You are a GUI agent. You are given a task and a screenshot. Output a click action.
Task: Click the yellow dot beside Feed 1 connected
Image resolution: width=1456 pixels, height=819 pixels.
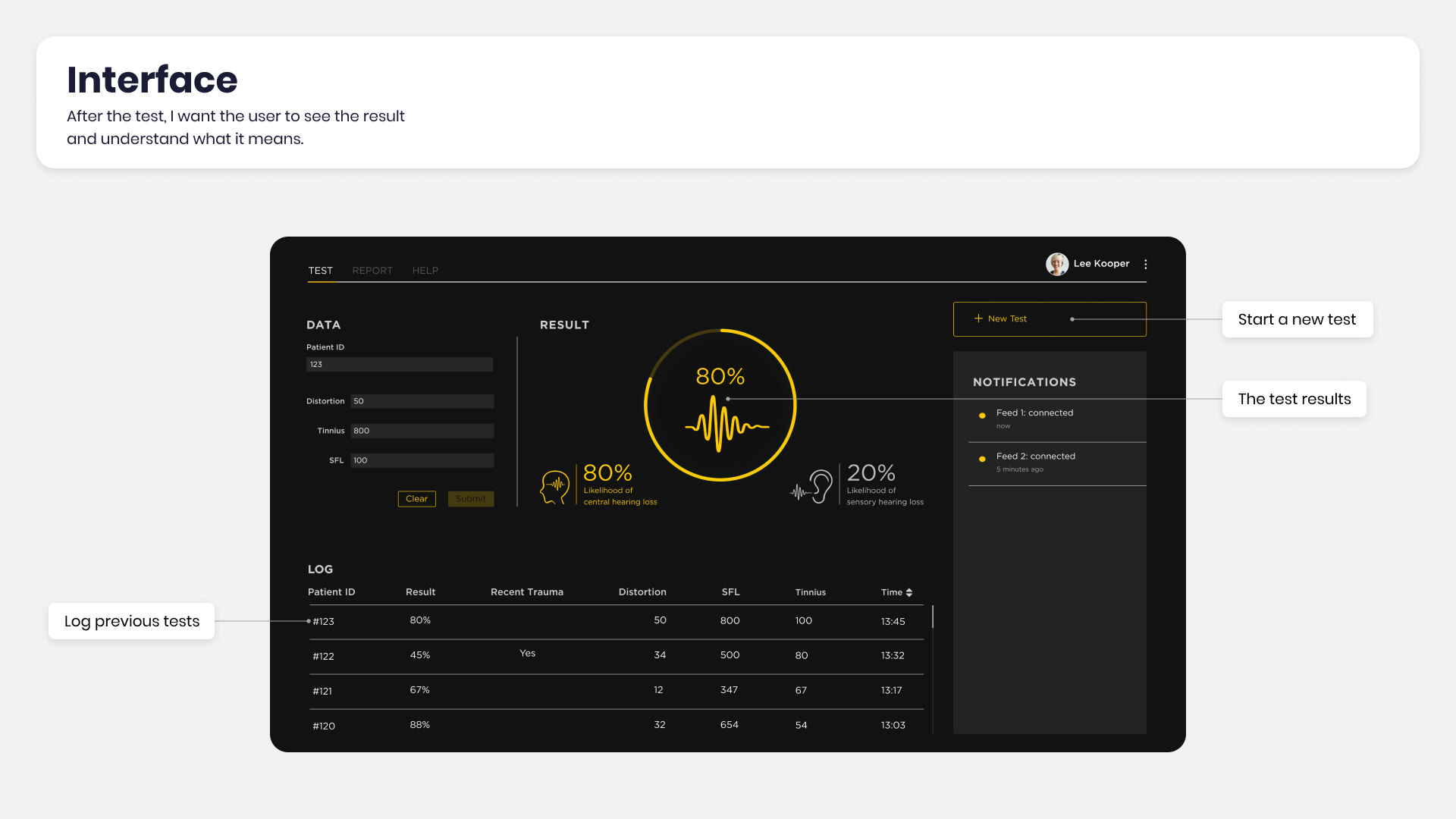982,416
